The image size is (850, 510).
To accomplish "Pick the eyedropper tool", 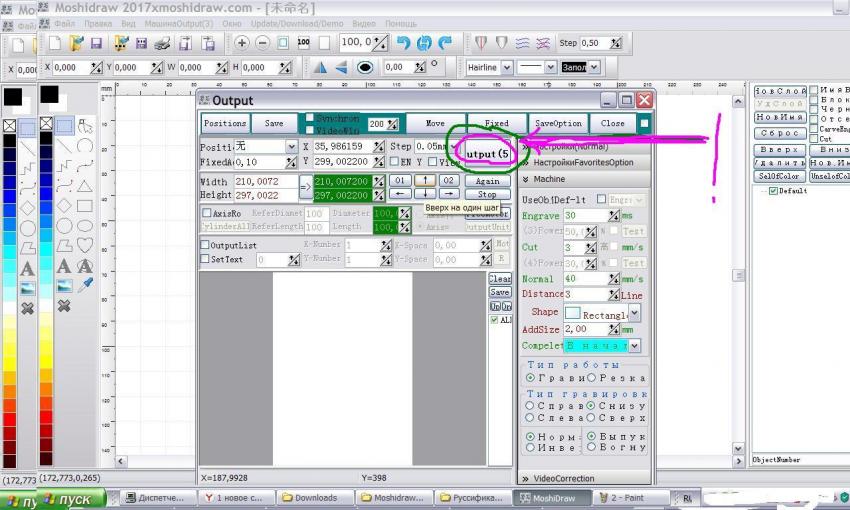I will point(85,285).
